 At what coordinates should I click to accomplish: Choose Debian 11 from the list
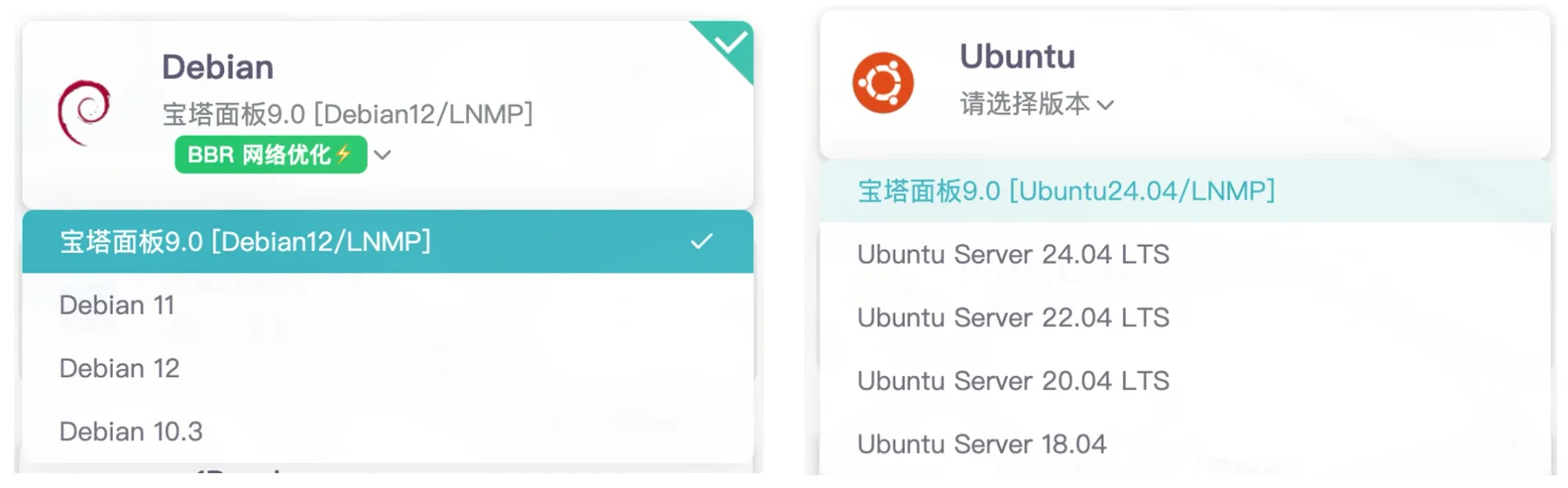pos(388,304)
